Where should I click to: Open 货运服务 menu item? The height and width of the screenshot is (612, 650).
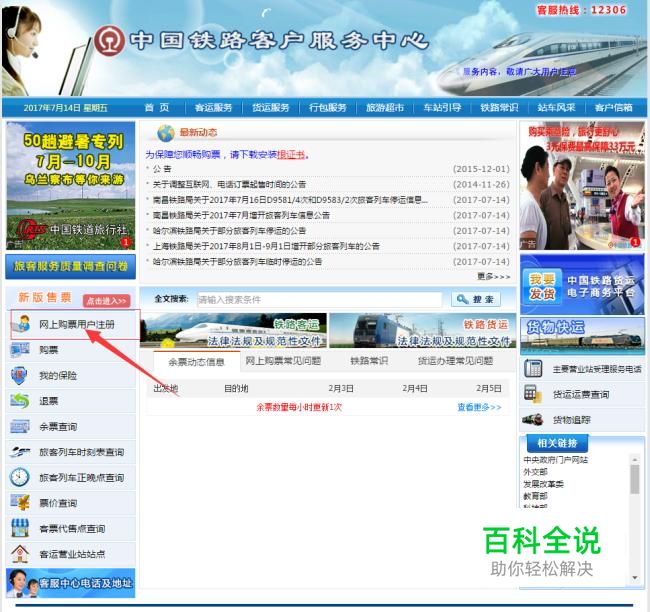pos(271,108)
